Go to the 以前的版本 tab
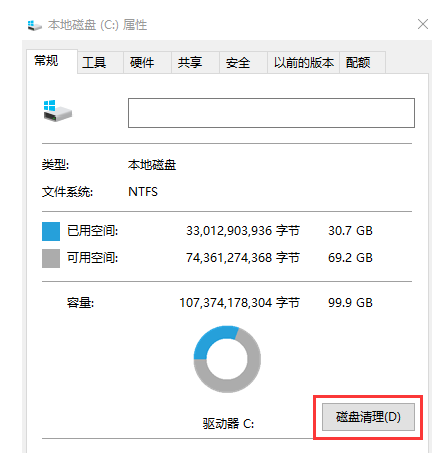The image size is (436, 456). coord(304,62)
